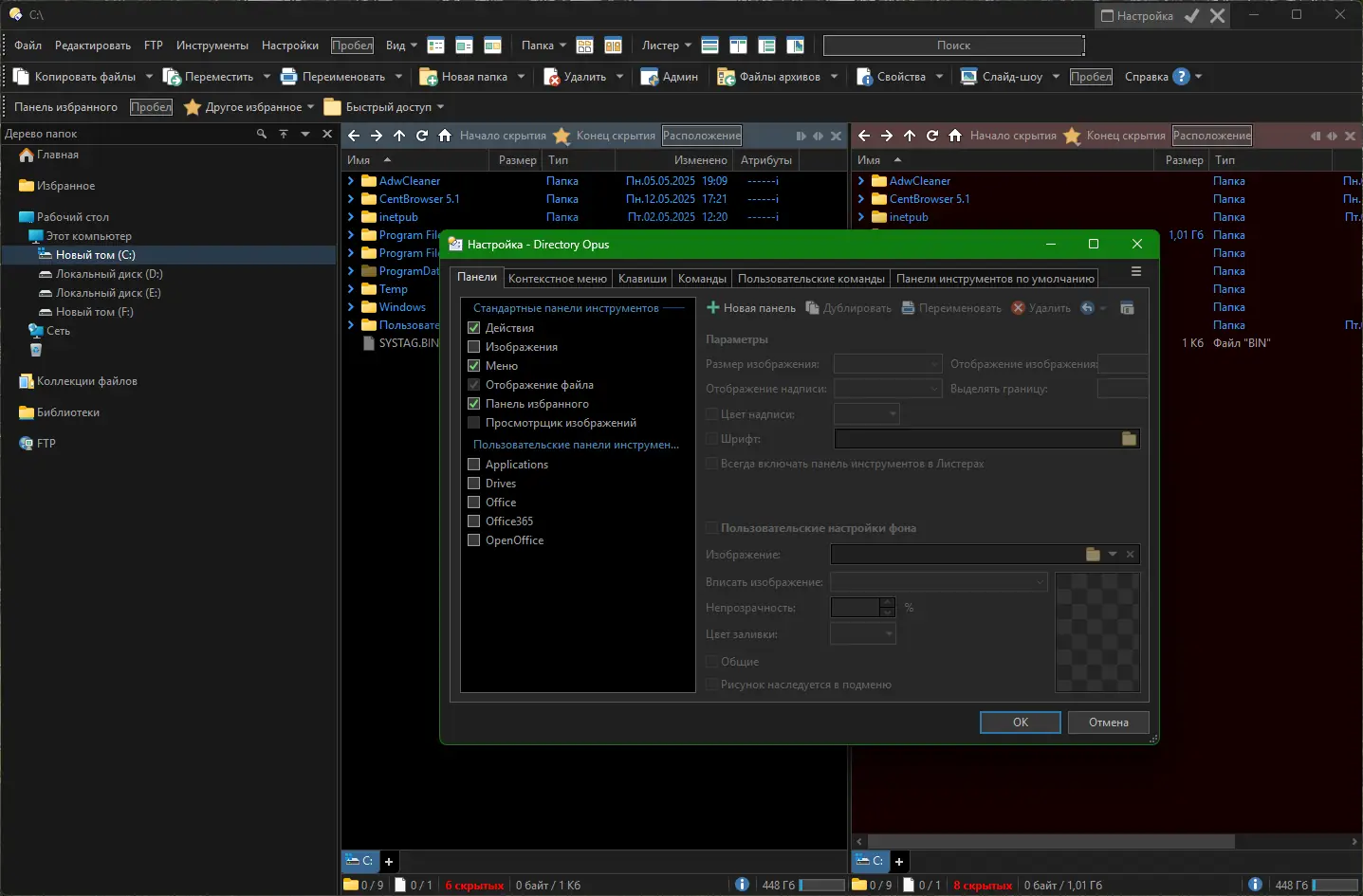Expand the AdwCleaner folder in left pane
The height and width of the screenshot is (896, 1363).
[x=351, y=181]
